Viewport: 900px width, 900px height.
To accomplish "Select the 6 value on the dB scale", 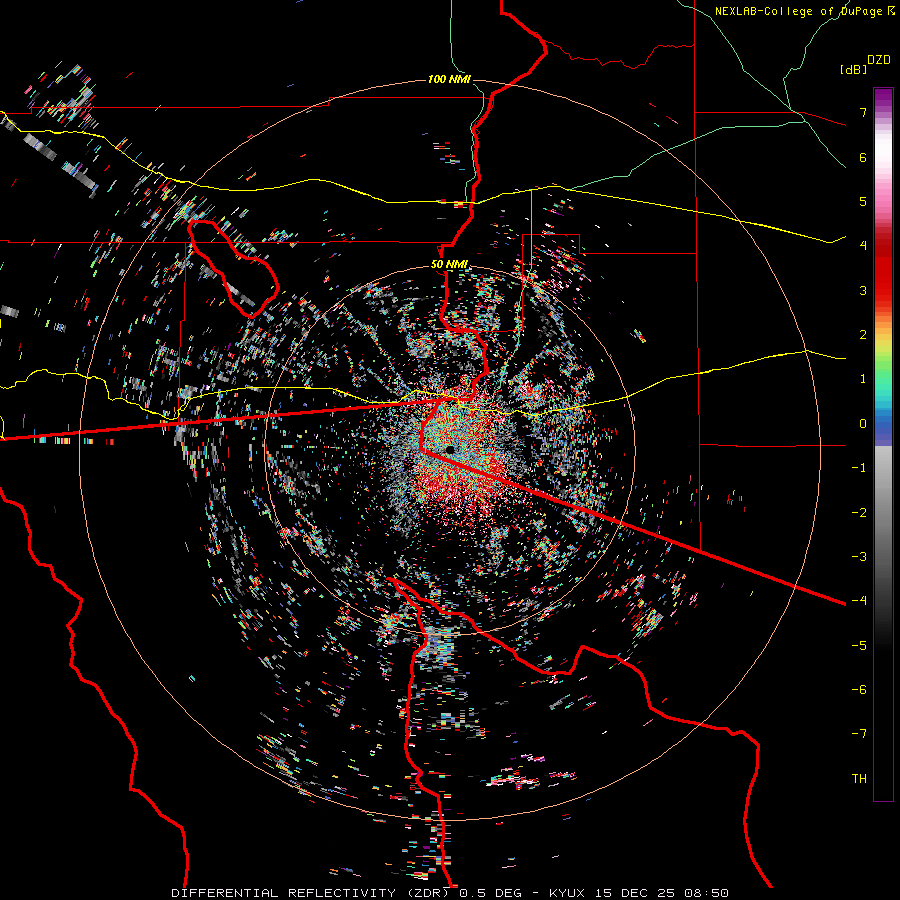I will [863, 157].
